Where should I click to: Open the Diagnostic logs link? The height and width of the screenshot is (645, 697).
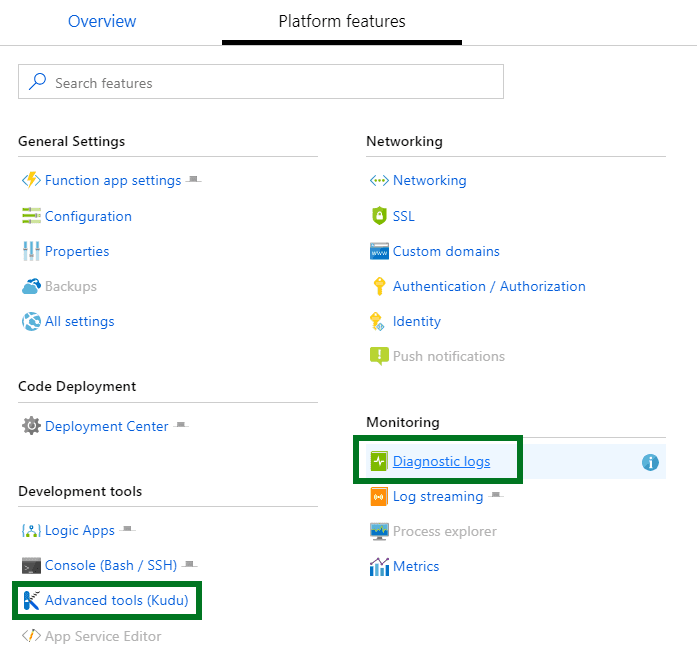pyautogui.click(x=441, y=461)
